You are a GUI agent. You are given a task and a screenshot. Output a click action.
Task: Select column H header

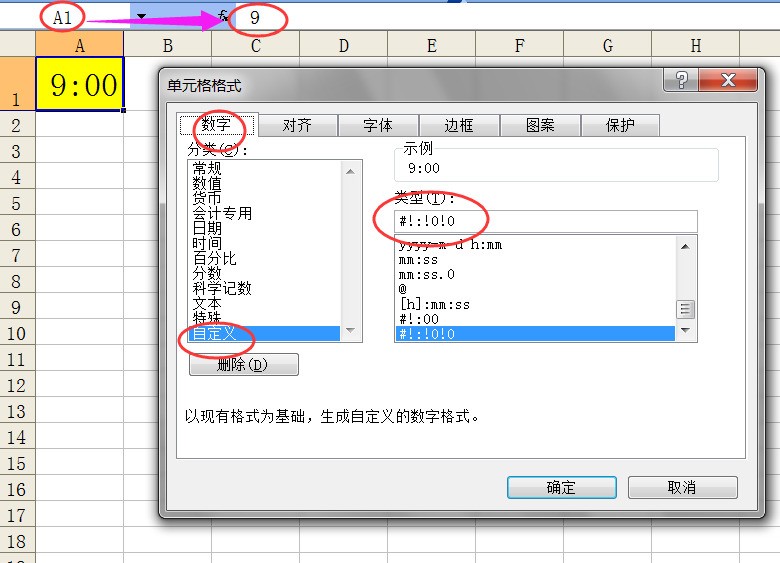(696, 46)
